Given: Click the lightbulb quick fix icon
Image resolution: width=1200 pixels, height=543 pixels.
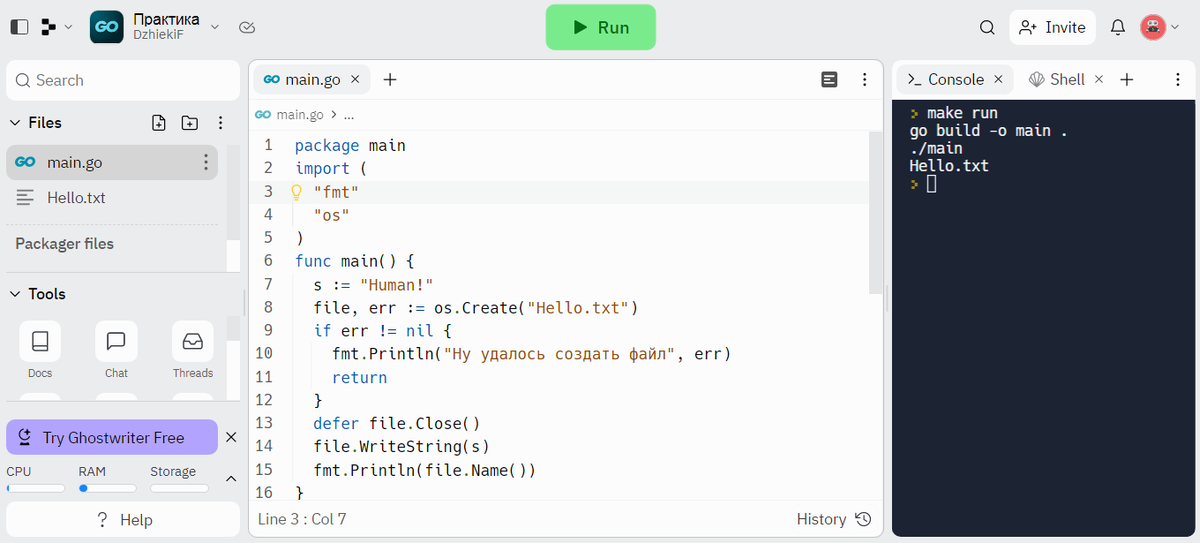Looking at the screenshot, I should [296, 191].
